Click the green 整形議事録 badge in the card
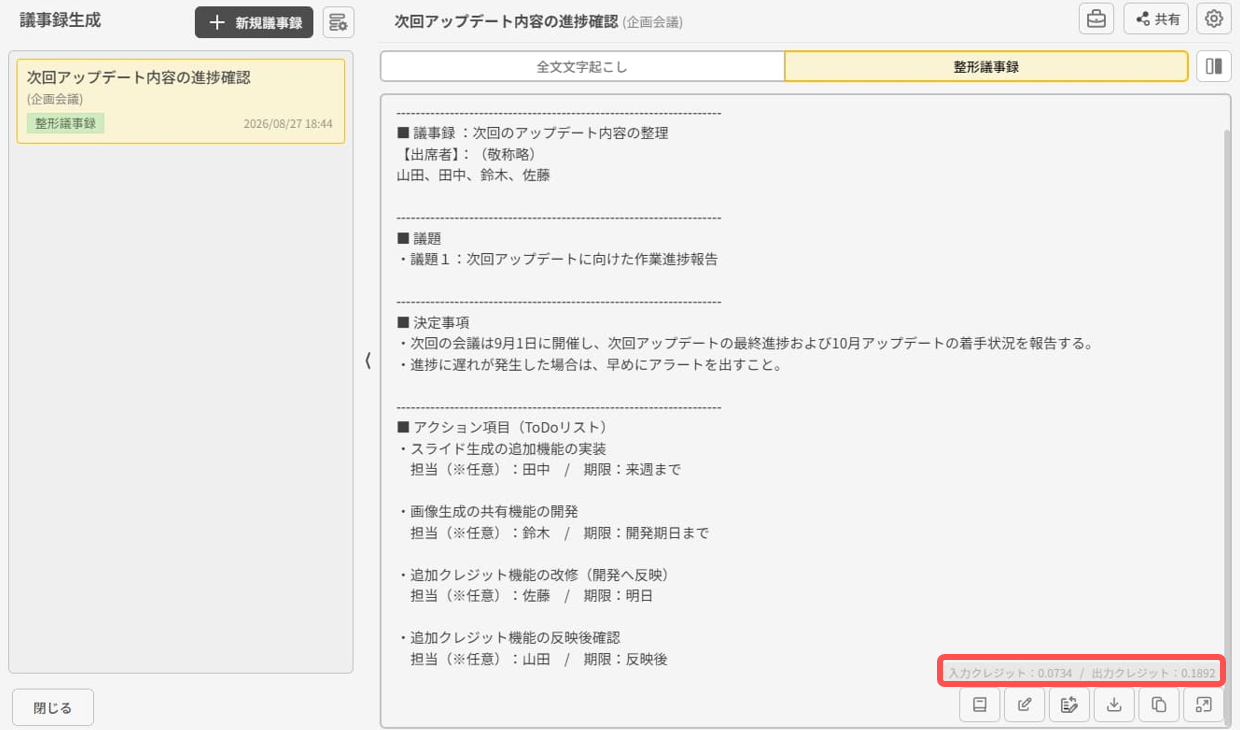This screenshot has height=730, width=1240. (x=65, y=124)
